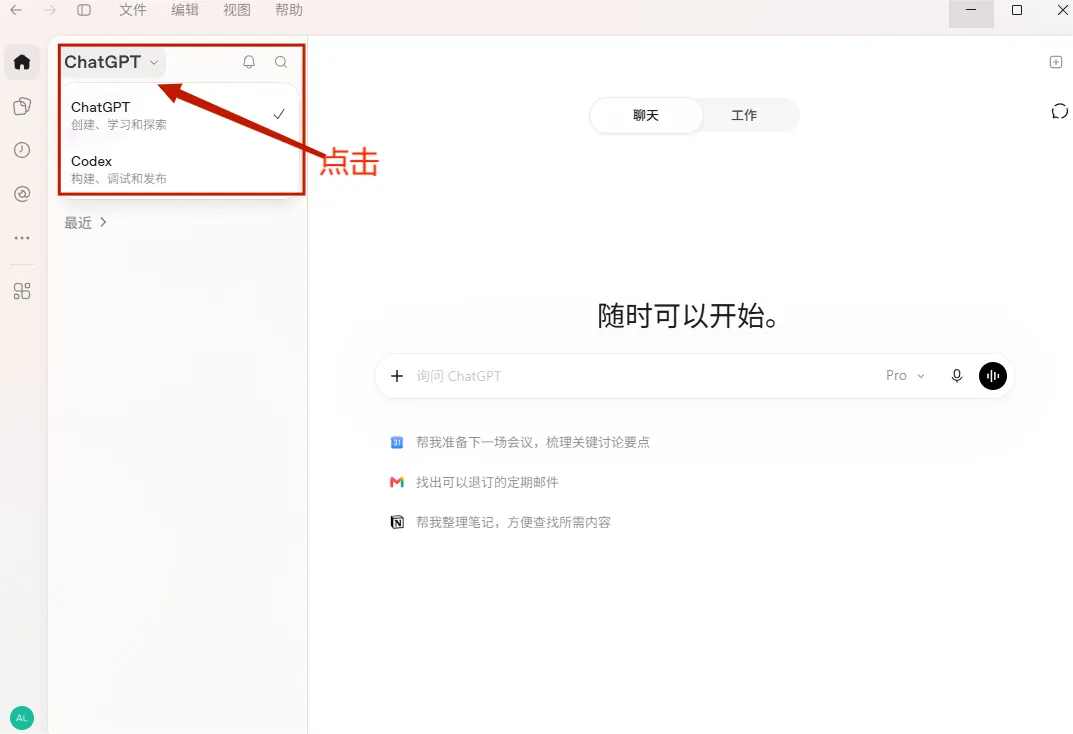Click the Notion suggestion icon
The image size is (1073, 734).
click(x=397, y=523)
